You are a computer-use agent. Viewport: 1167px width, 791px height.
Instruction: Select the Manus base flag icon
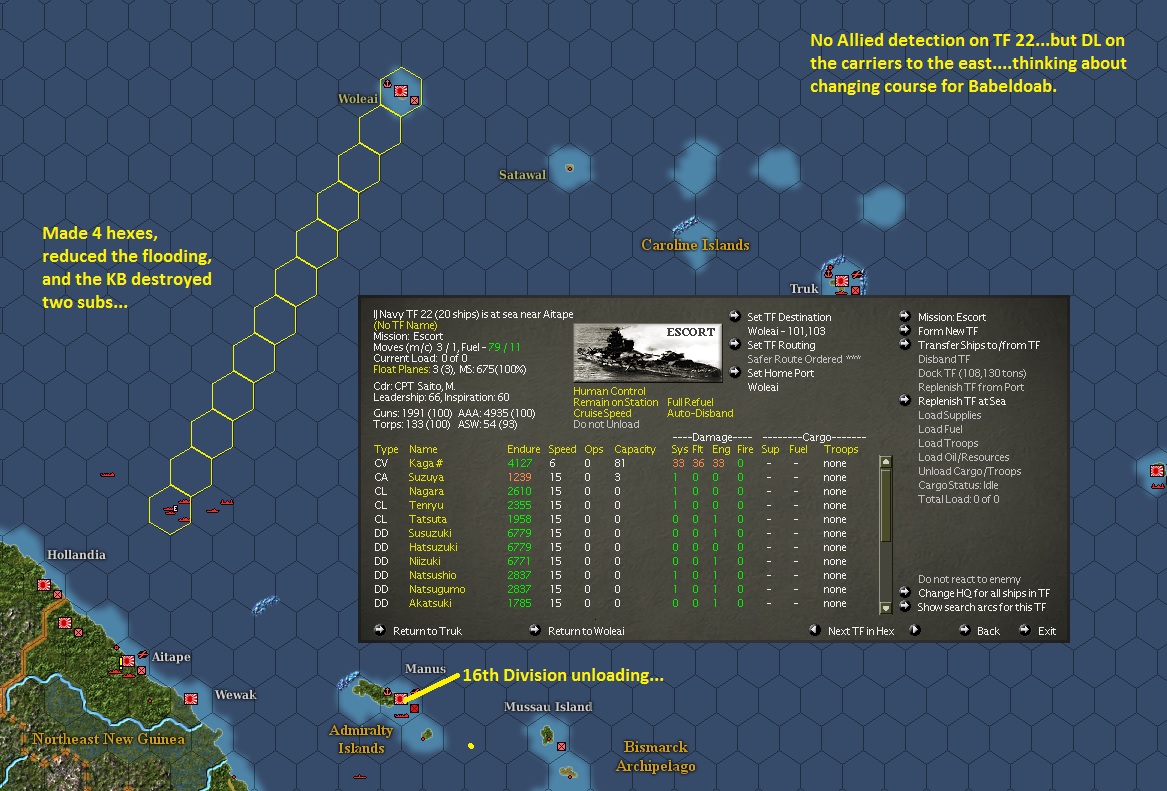[400, 699]
